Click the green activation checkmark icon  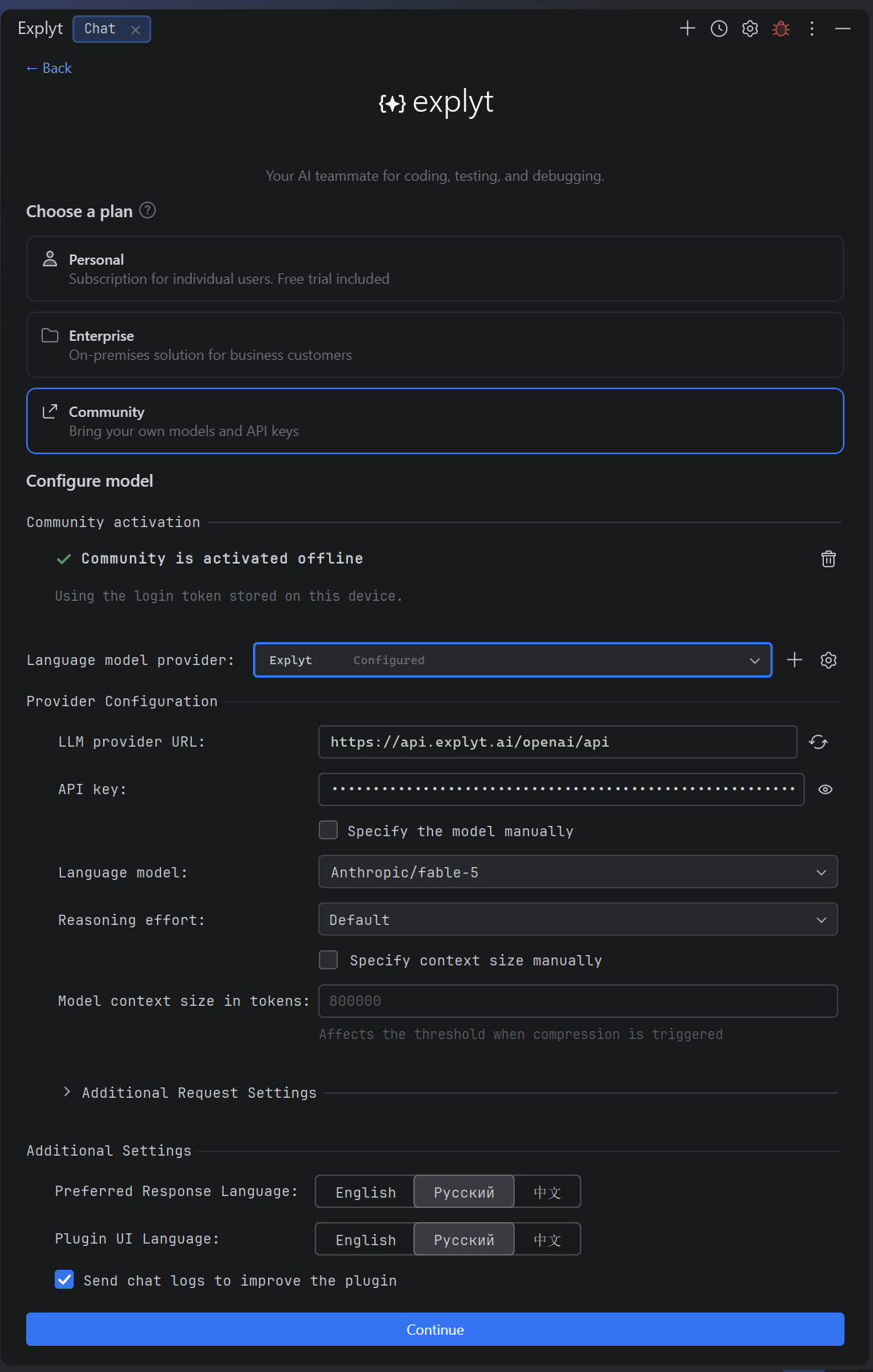(x=64, y=559)
